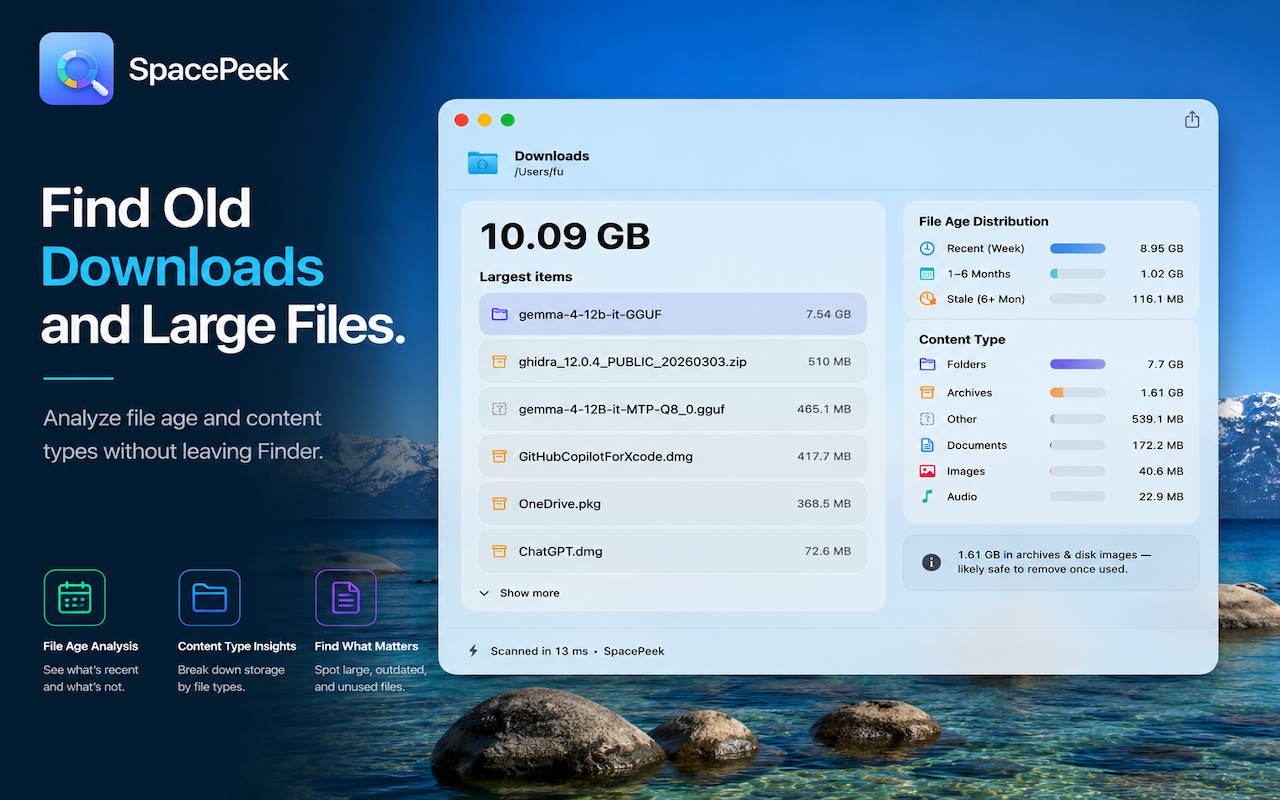Click the 8.95 GB recent value

point(1162,248)
